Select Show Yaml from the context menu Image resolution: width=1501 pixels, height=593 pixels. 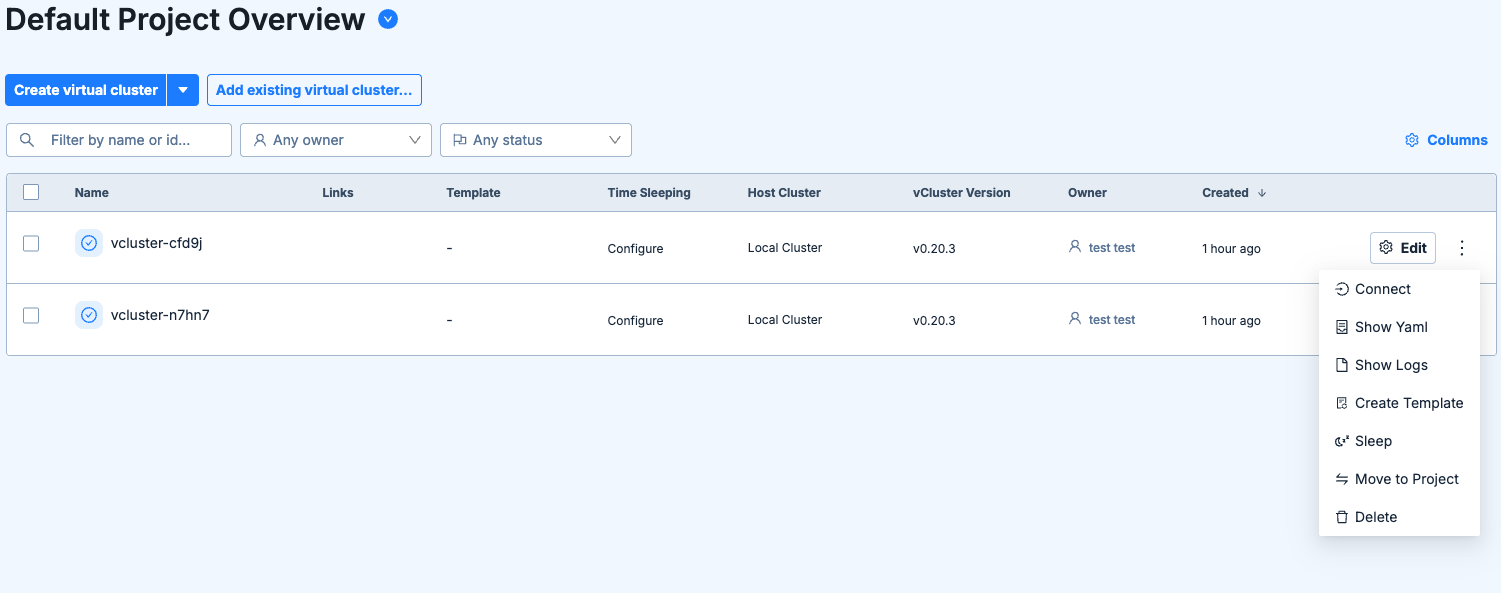1390,327
